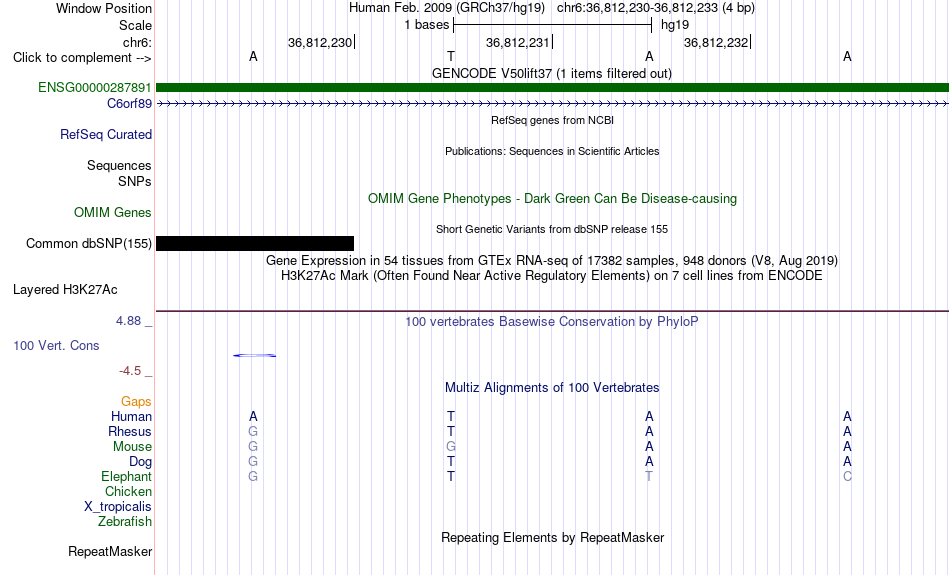Click Repeating Elements by RepeatMasker title
The height and width of the screenshot is (575, 950).
552,537
